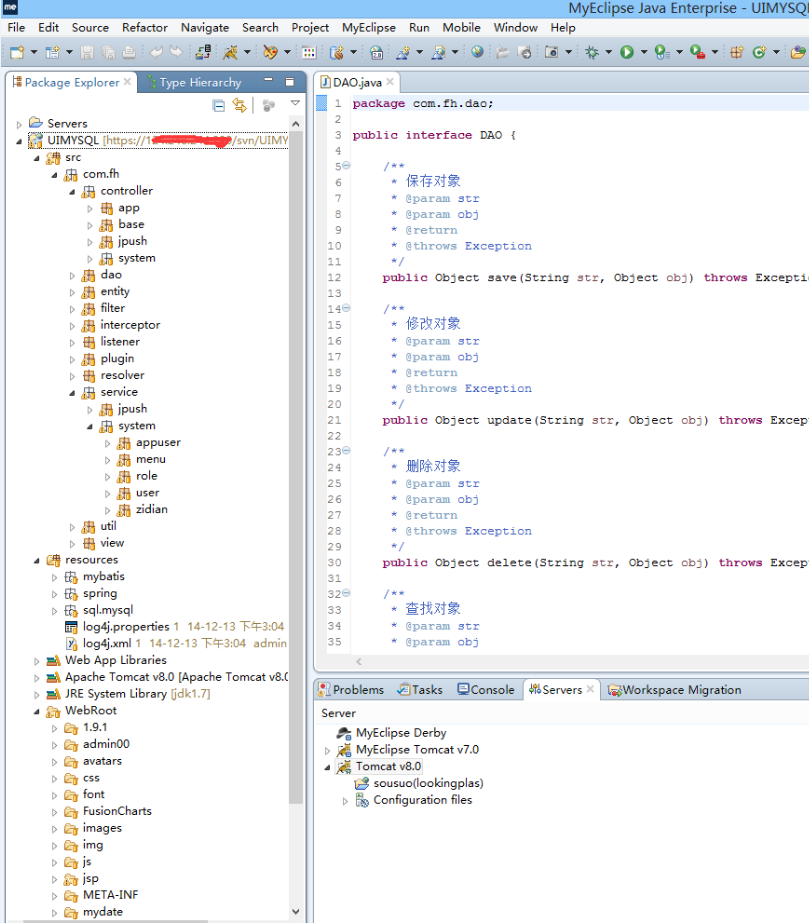This screenshot has height=923, width=809.
Task: Open the Debug button dropdown arrow
Action: click(x=608, y=52)
